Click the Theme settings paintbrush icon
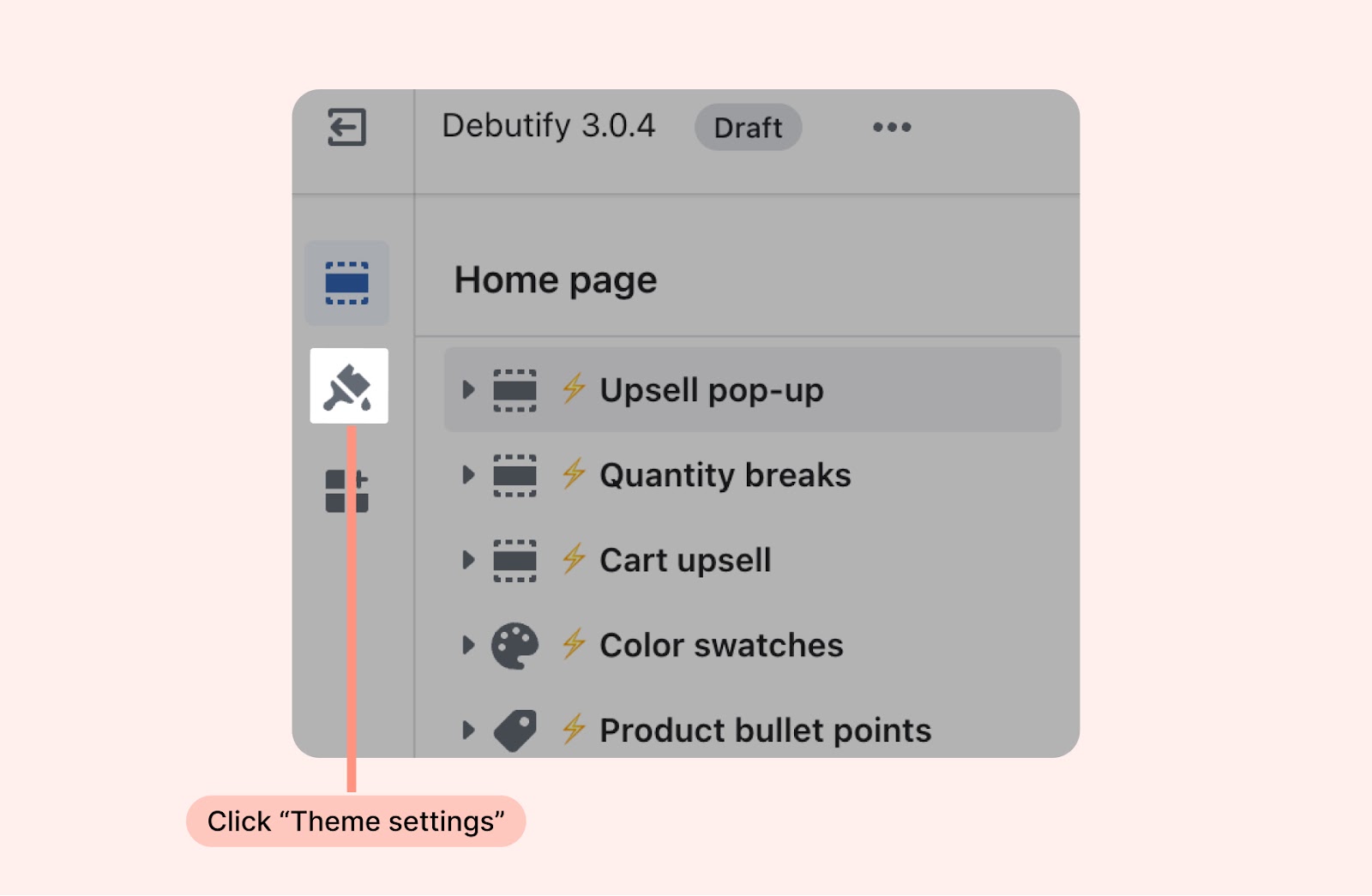 348,387
